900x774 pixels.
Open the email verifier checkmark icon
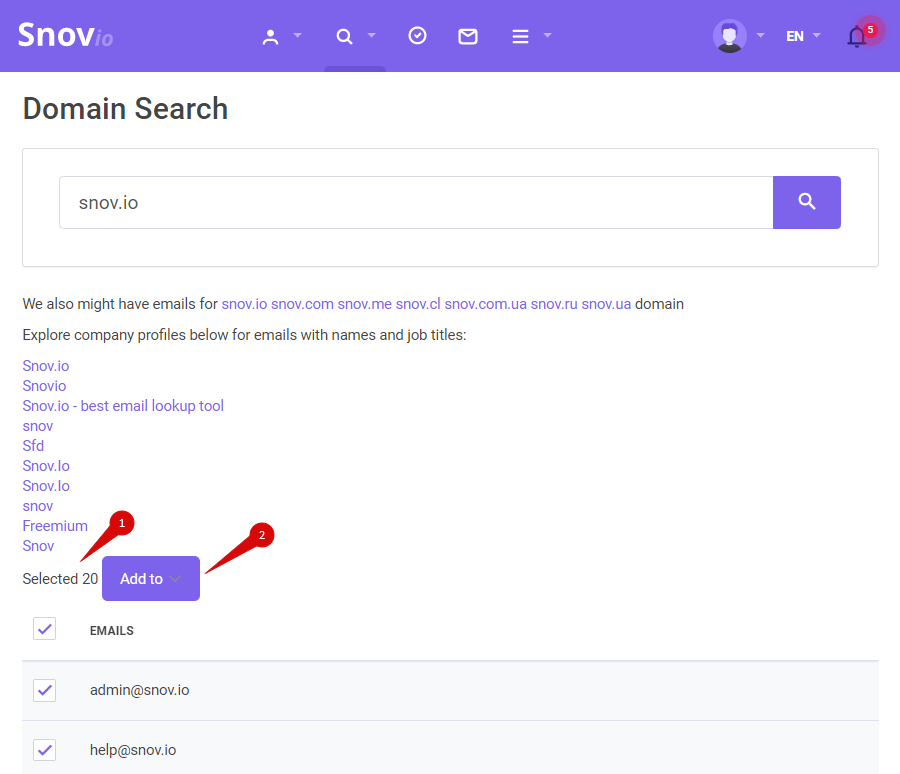[417, 36]
